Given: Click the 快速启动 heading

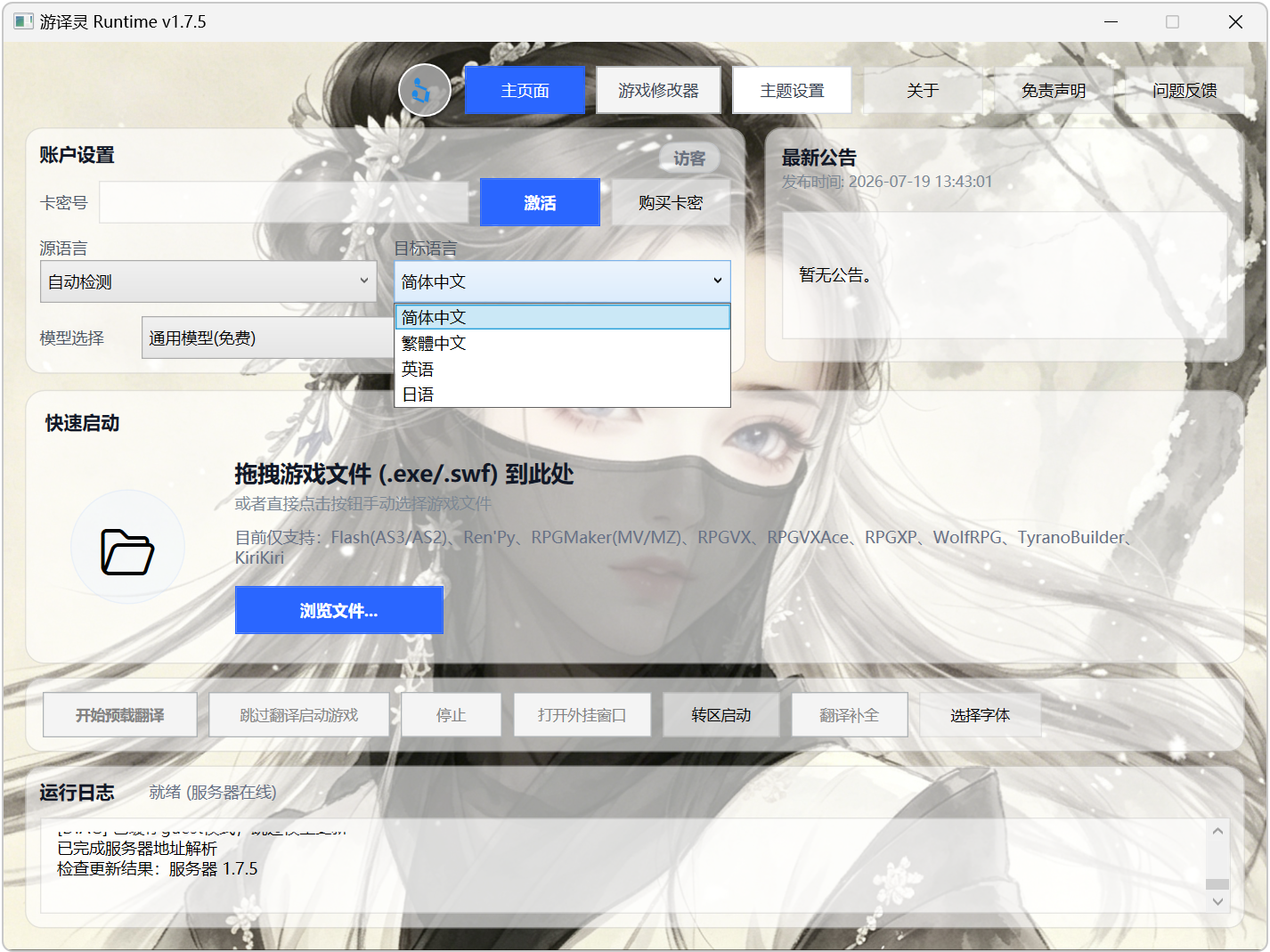Looking at the screenshot, I should pos(83,423).
